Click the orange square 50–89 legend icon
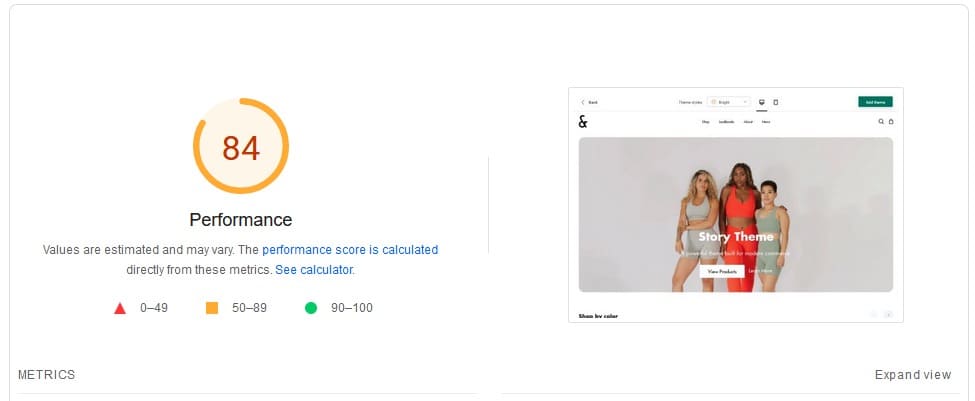 212,308
